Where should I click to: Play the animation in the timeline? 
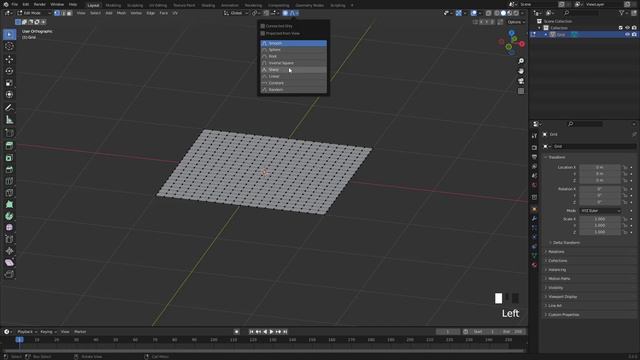click(x=271, y=332)
